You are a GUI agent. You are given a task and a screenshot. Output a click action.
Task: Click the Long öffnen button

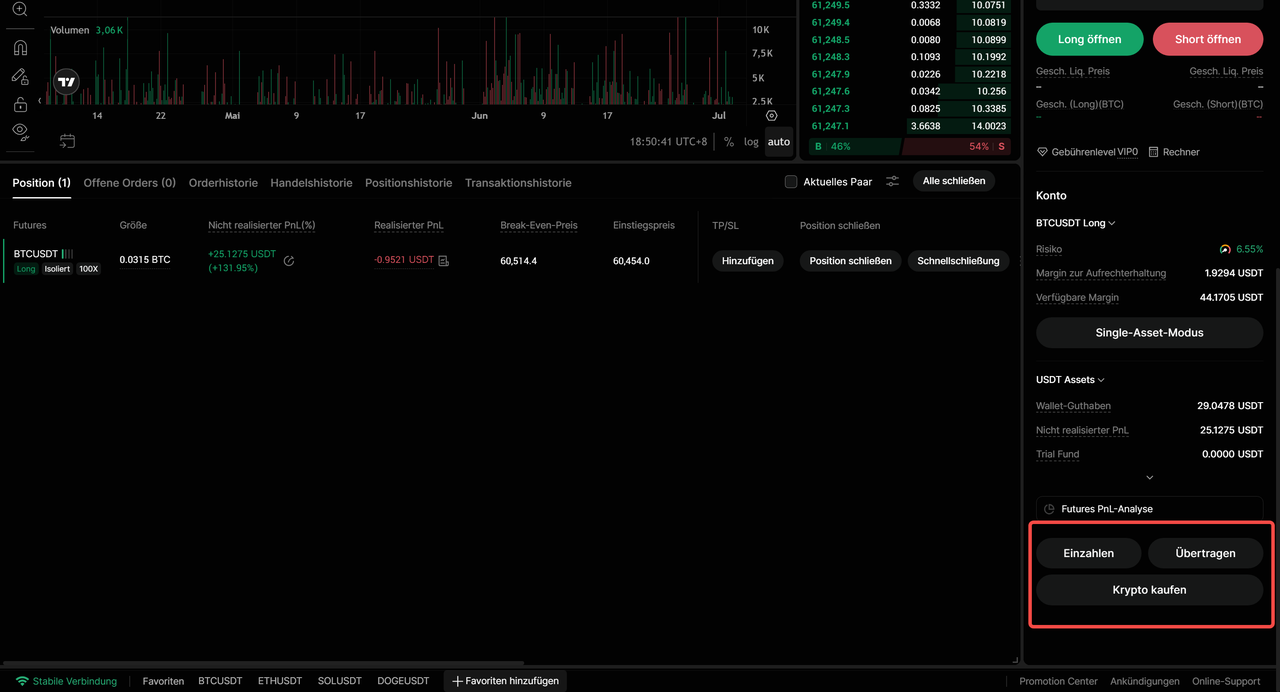[1090, 39]
